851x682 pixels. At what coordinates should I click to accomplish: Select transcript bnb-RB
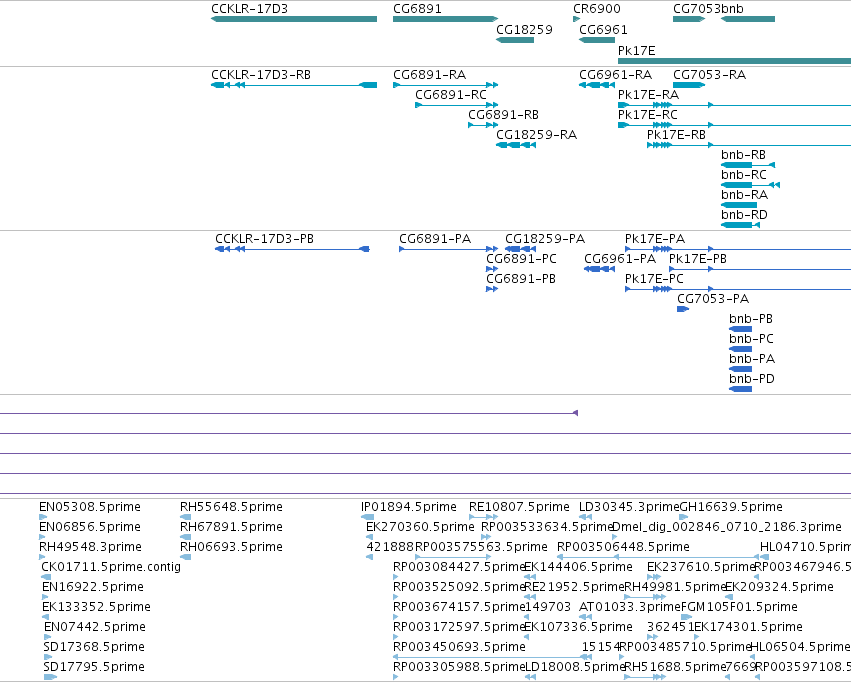click(748, 164)
